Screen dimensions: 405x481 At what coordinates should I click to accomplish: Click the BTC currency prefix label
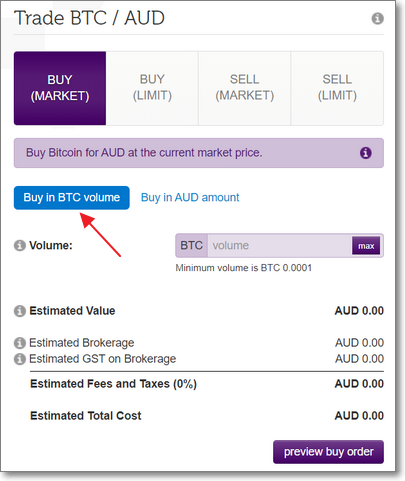[x=192, y=246]
